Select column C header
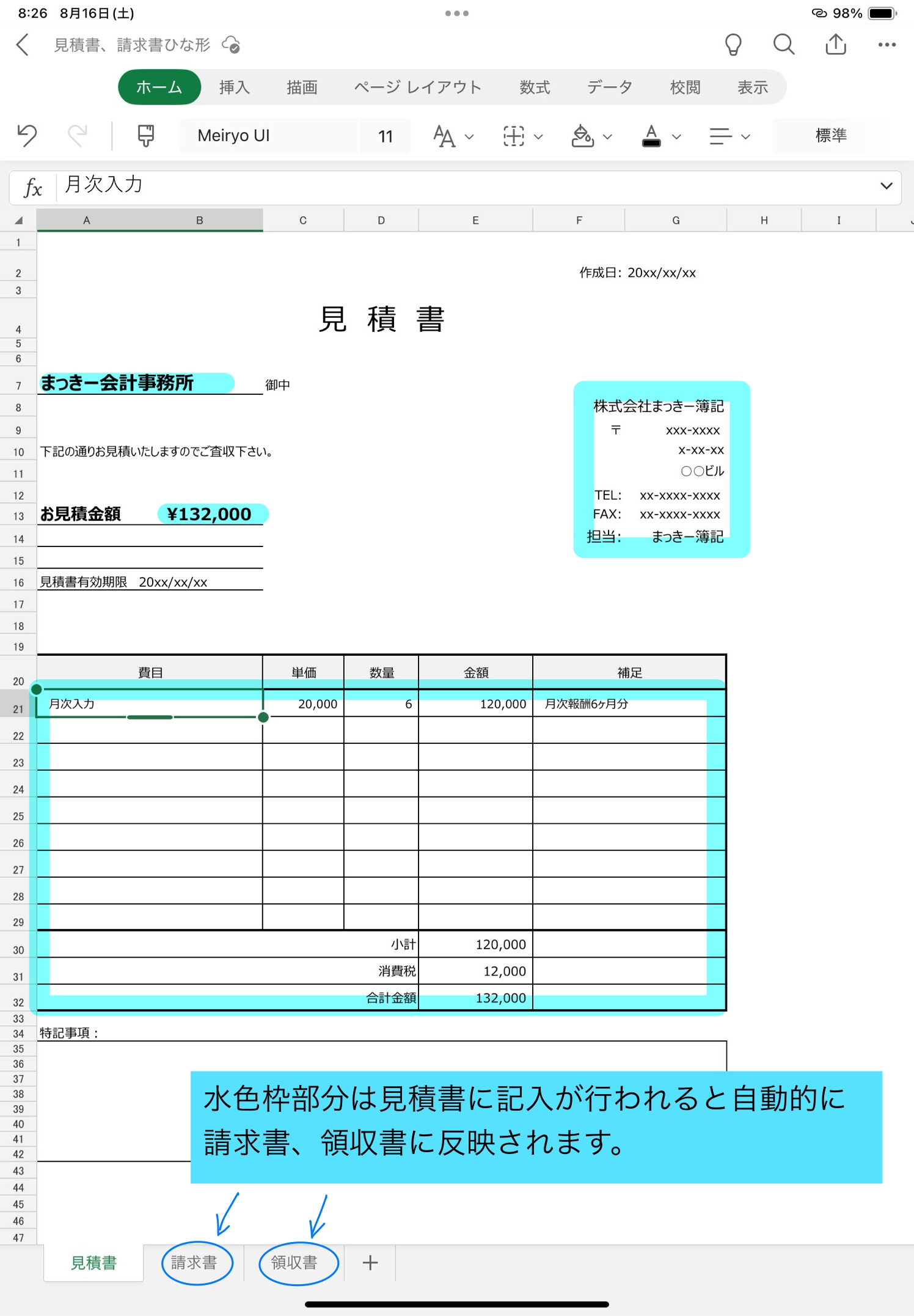Screen dimensions: 914x1316 (x=303, y=221)
